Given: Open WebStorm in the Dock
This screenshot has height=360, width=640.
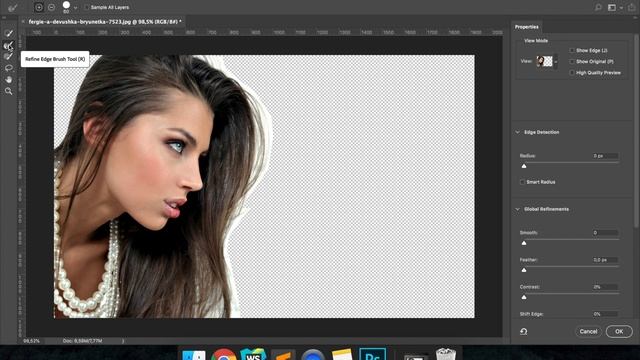Looking at the screenshot, I should point(253,354).
